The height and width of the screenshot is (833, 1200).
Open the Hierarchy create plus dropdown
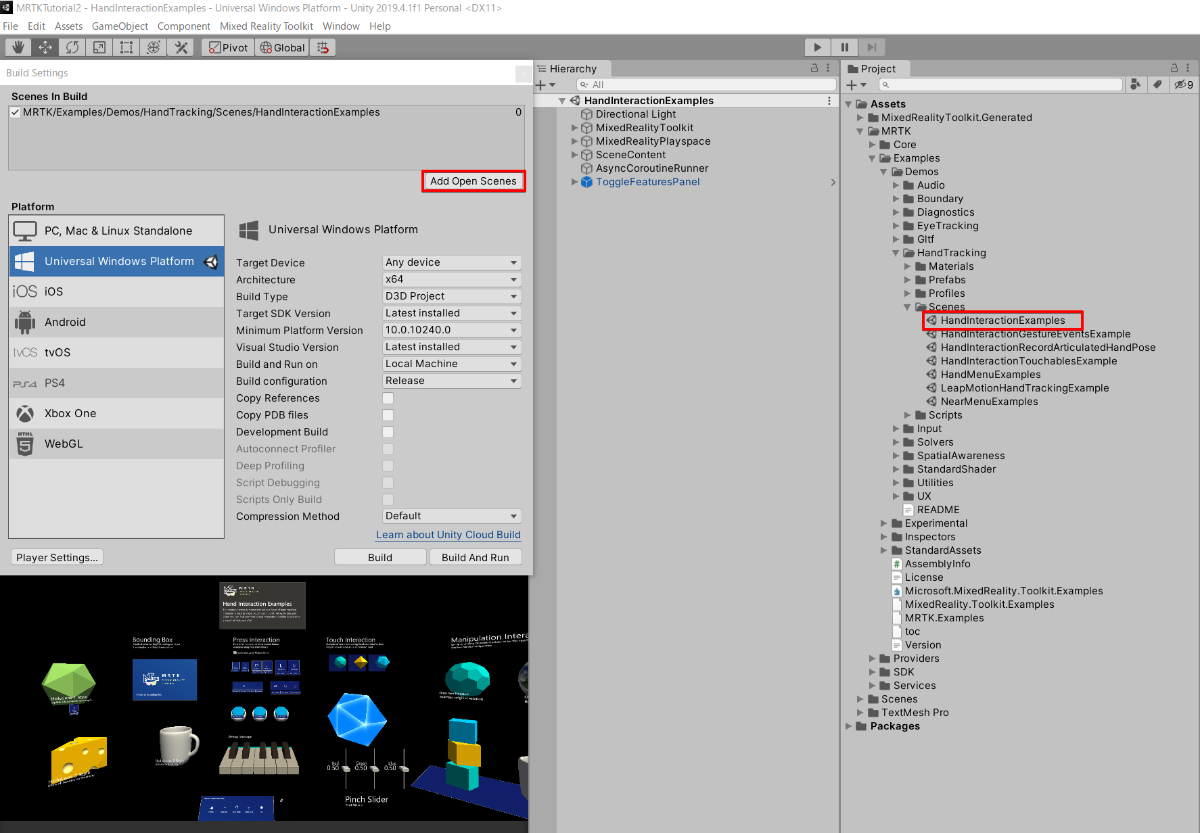(547, 85)
